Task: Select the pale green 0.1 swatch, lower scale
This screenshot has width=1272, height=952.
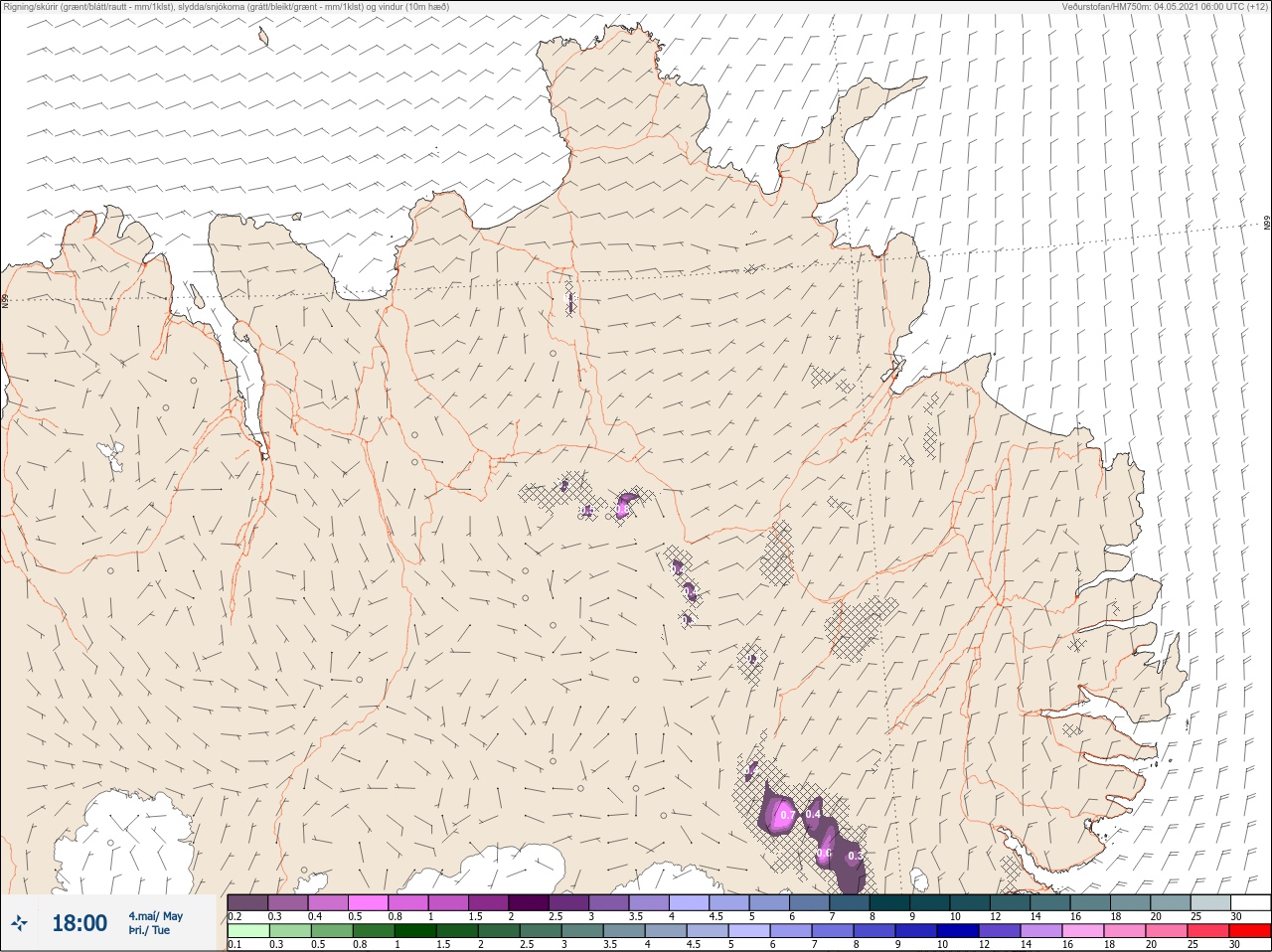Action: pyautogui.click(x=247, y=931)
